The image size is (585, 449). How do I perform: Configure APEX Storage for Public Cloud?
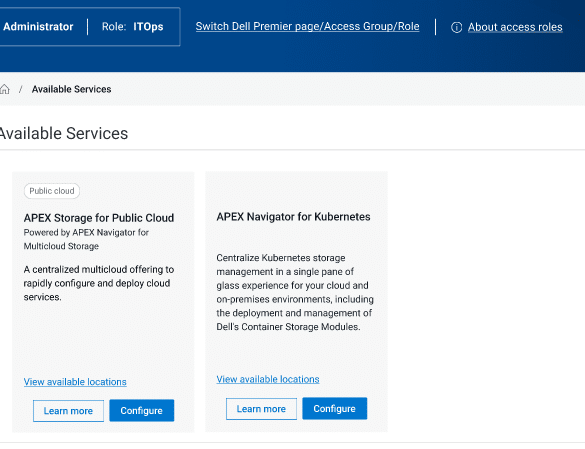[141, 411]
